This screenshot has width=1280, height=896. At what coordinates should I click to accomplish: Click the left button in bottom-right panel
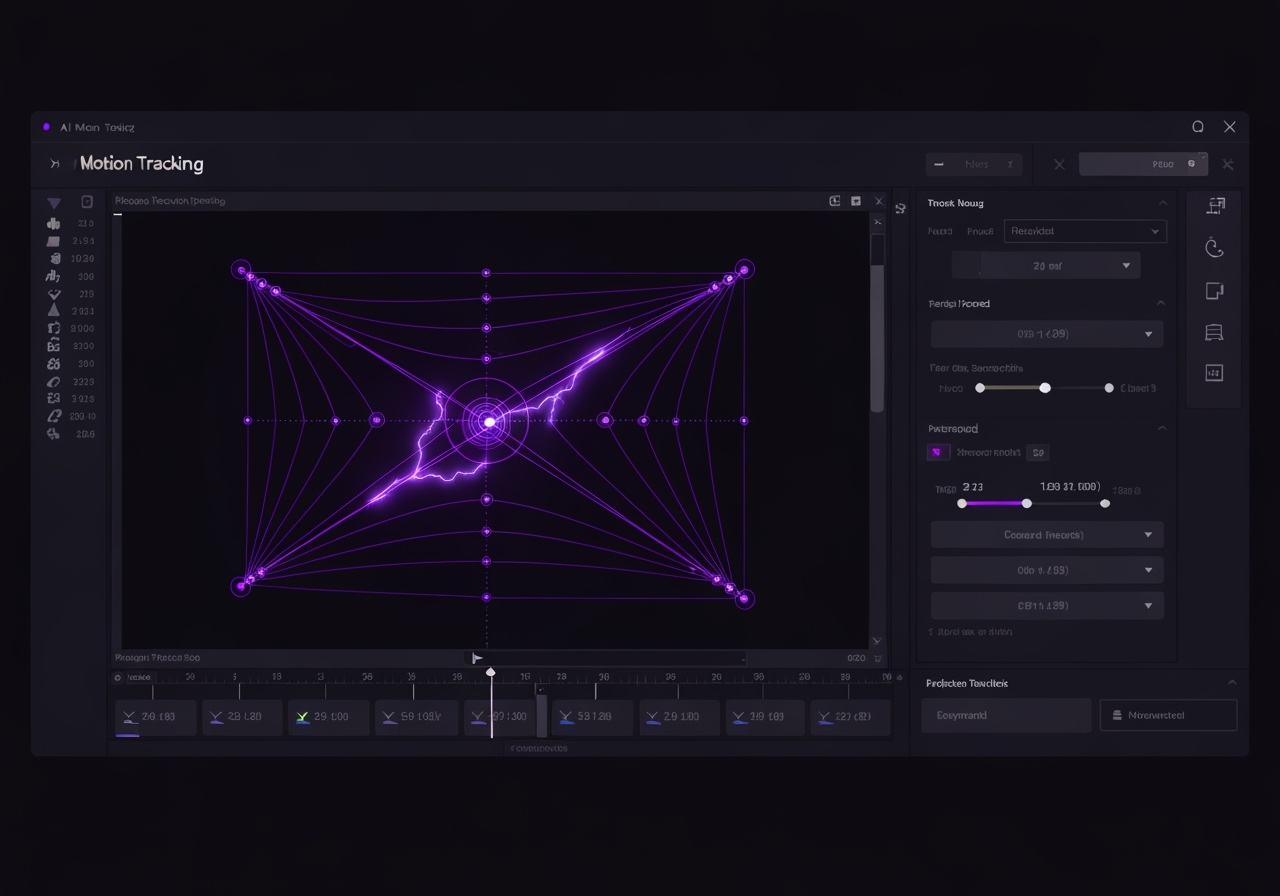[1005, 716]
